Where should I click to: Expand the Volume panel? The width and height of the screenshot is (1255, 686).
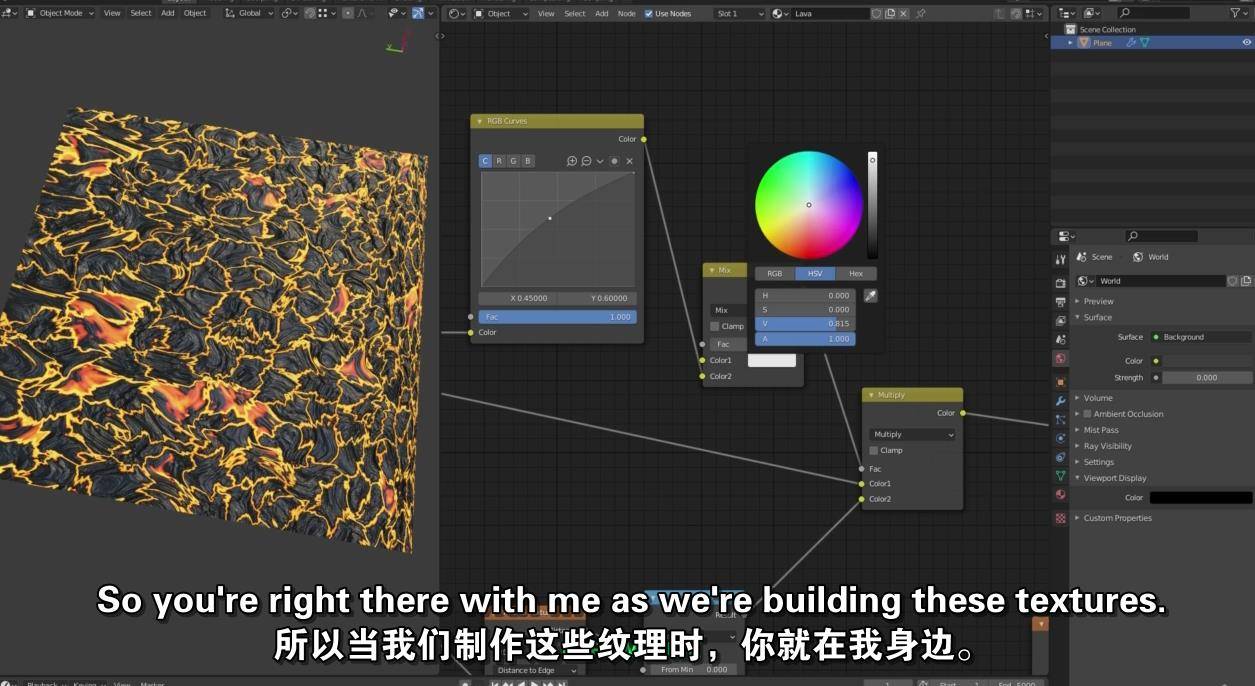pyautogui.click(x=1098, y=398)
